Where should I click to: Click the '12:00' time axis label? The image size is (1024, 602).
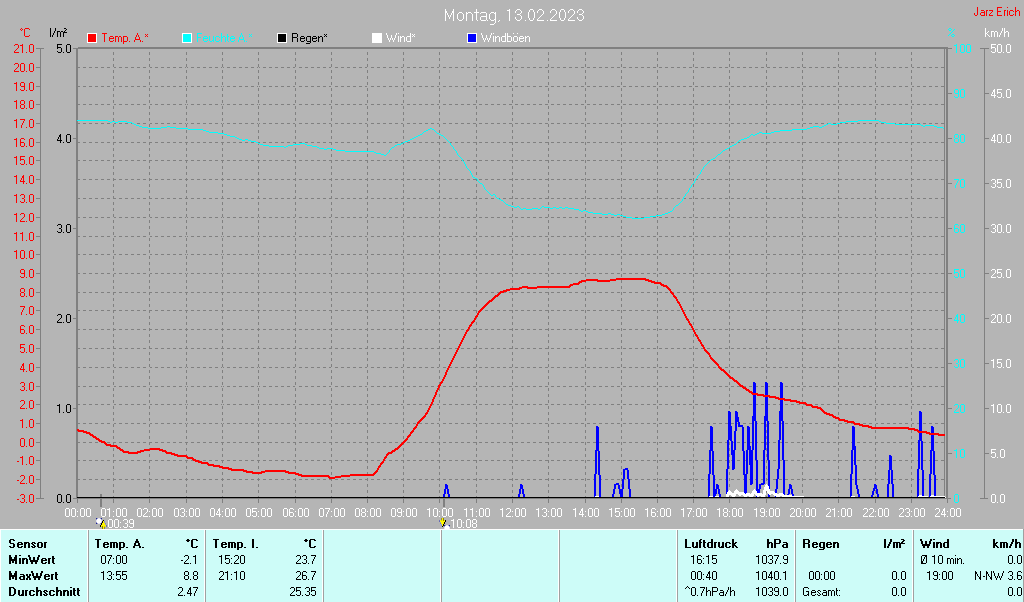coord(513,513)
